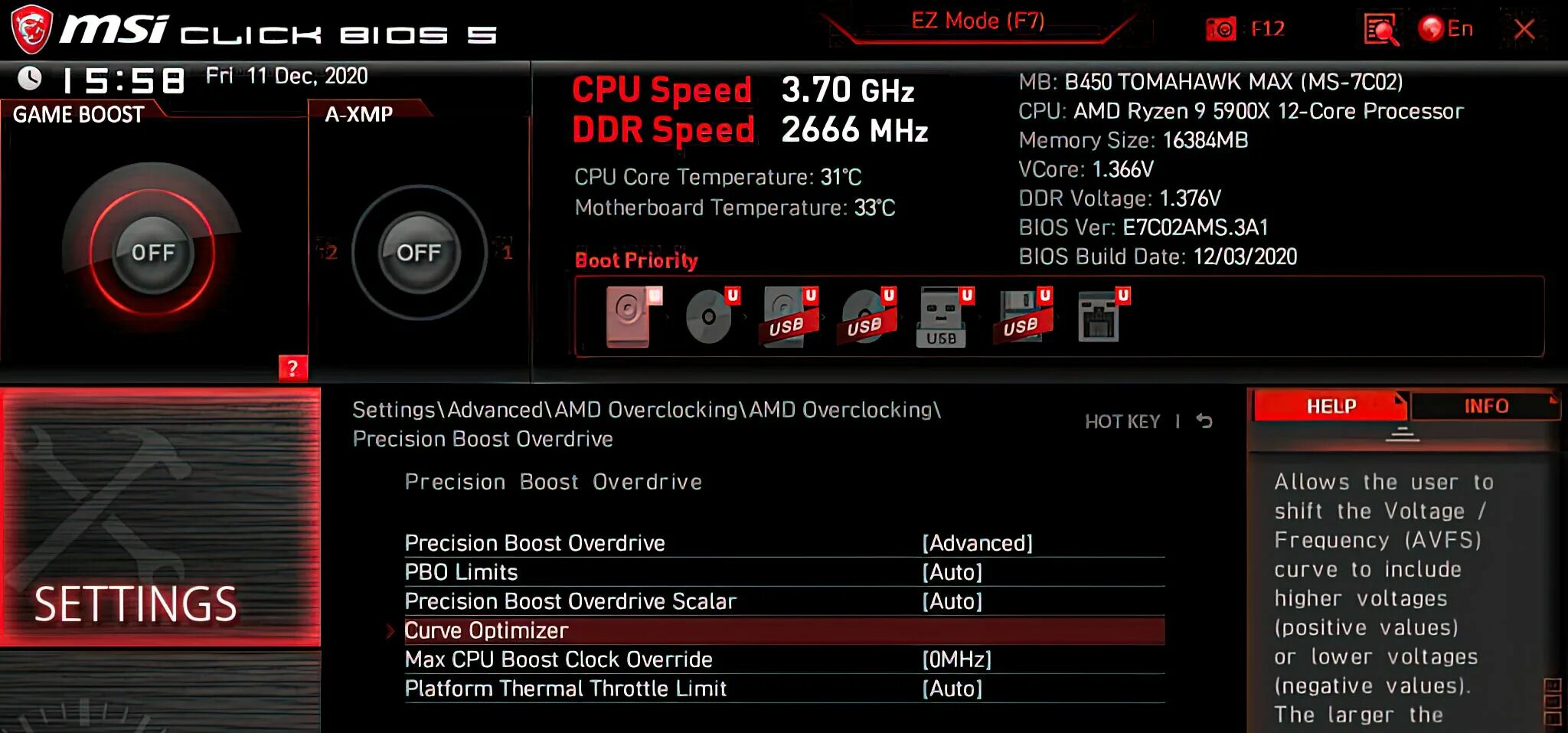
Task: Open the red question mark help icon
Action: point(292,368)
